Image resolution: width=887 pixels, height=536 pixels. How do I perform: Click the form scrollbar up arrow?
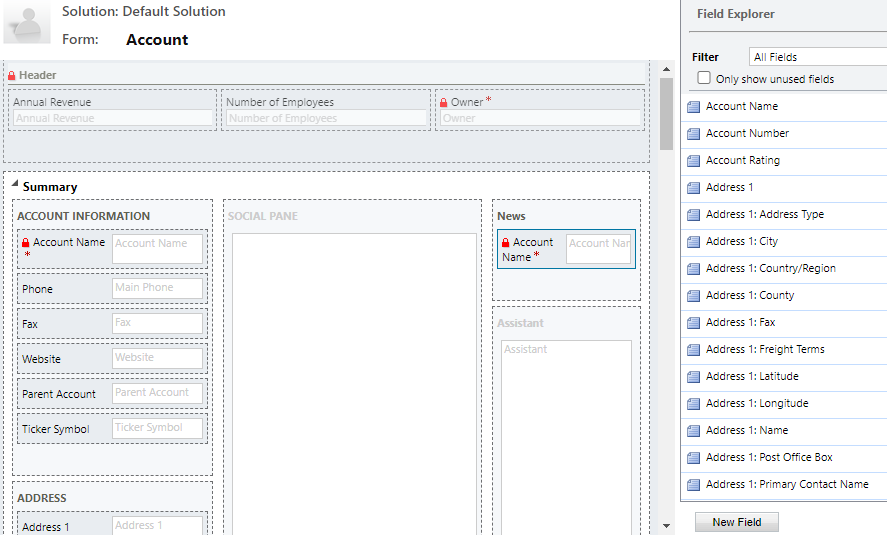pyautogui.click(x=666, y=69)
